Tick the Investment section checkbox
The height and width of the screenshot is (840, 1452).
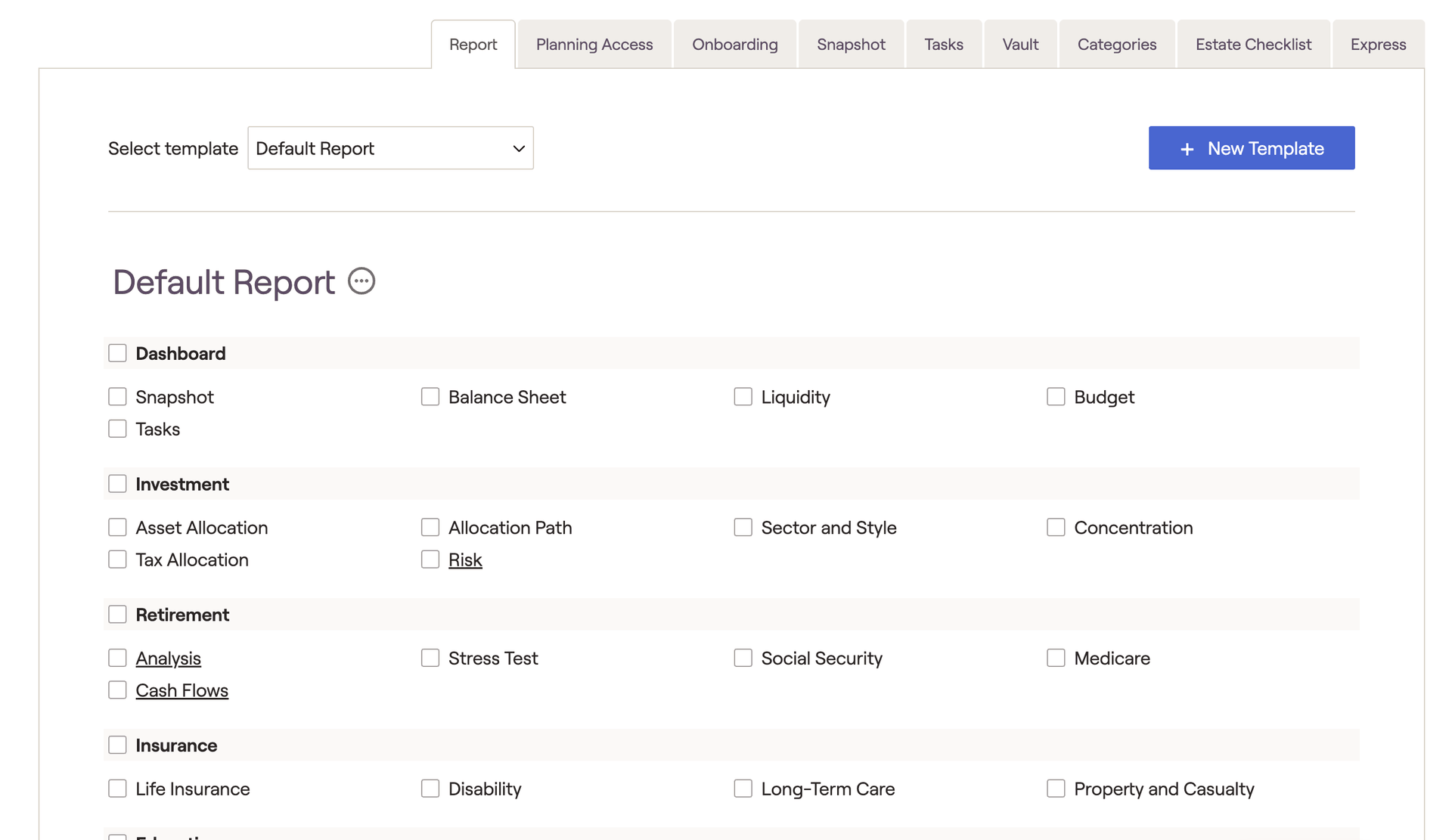(x=117, y=484)
